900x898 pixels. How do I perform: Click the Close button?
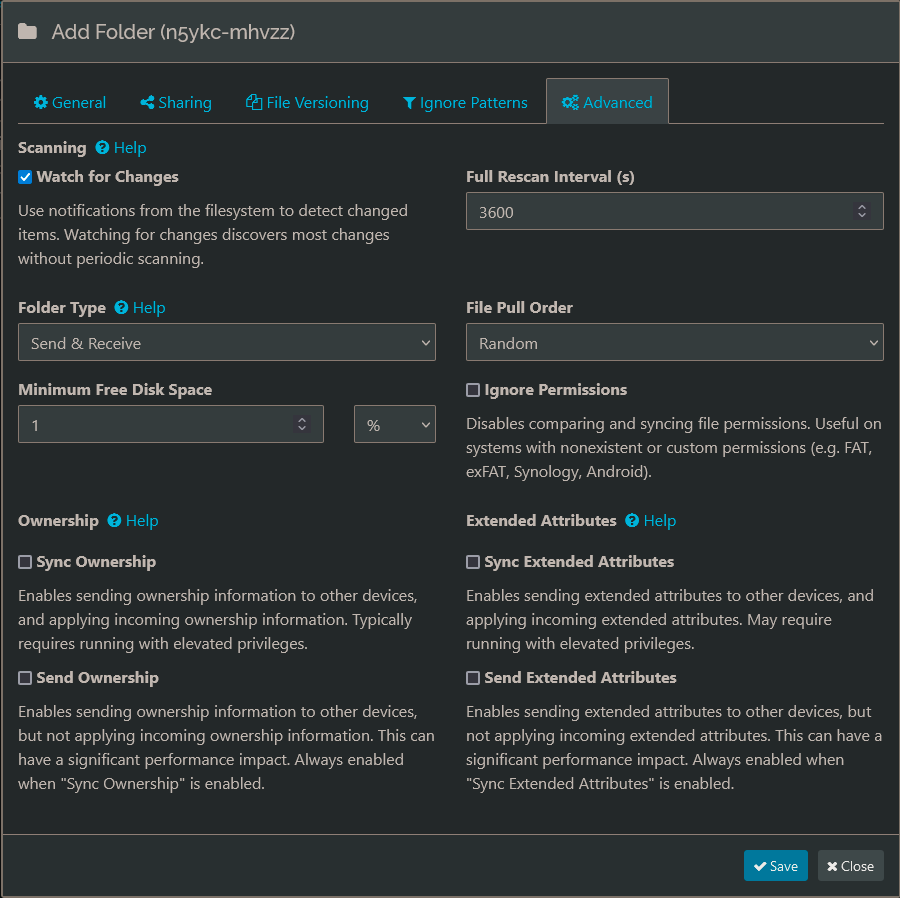pyautogui.click(x=850, y=866)
